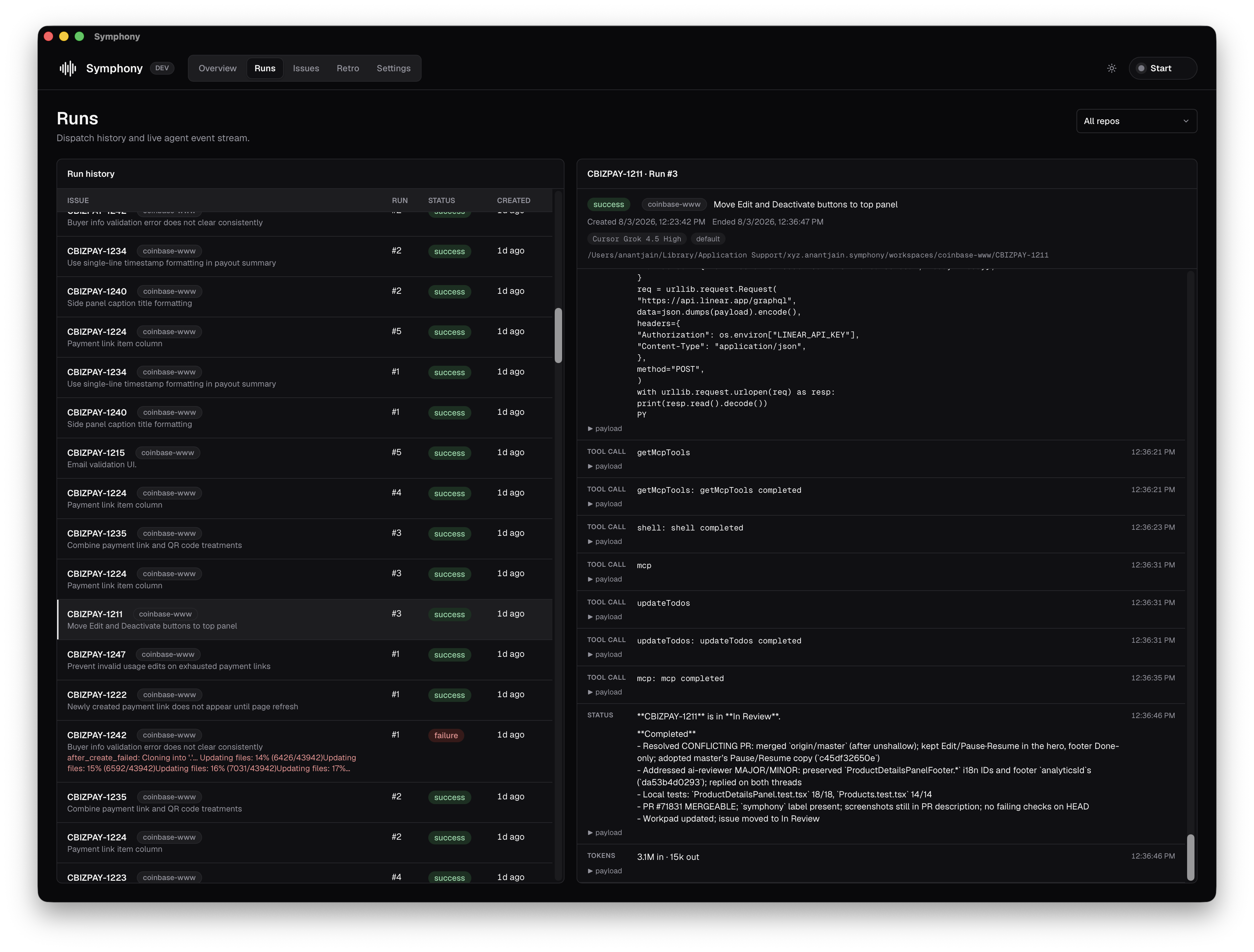Click the coinbase-www tag on CBIZPAY-1247 row
Image resolution: width=1254 pixels, height=952 pixels.
(x=168, y=654)
